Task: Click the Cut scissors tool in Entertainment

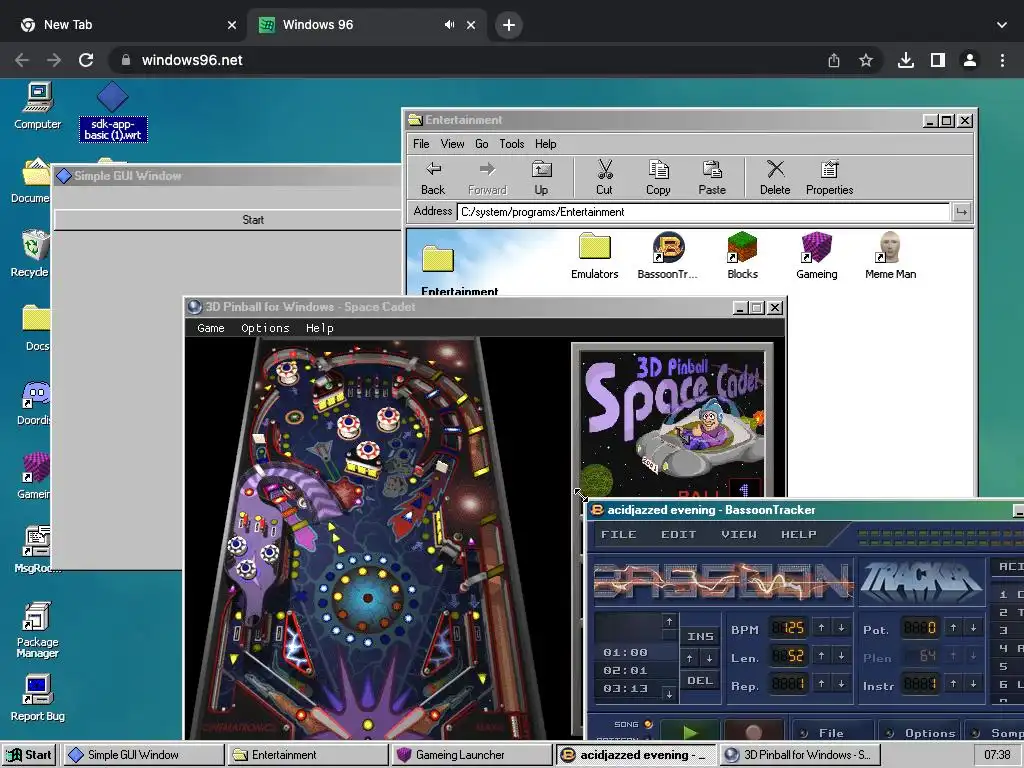Action: pos(604,178)
